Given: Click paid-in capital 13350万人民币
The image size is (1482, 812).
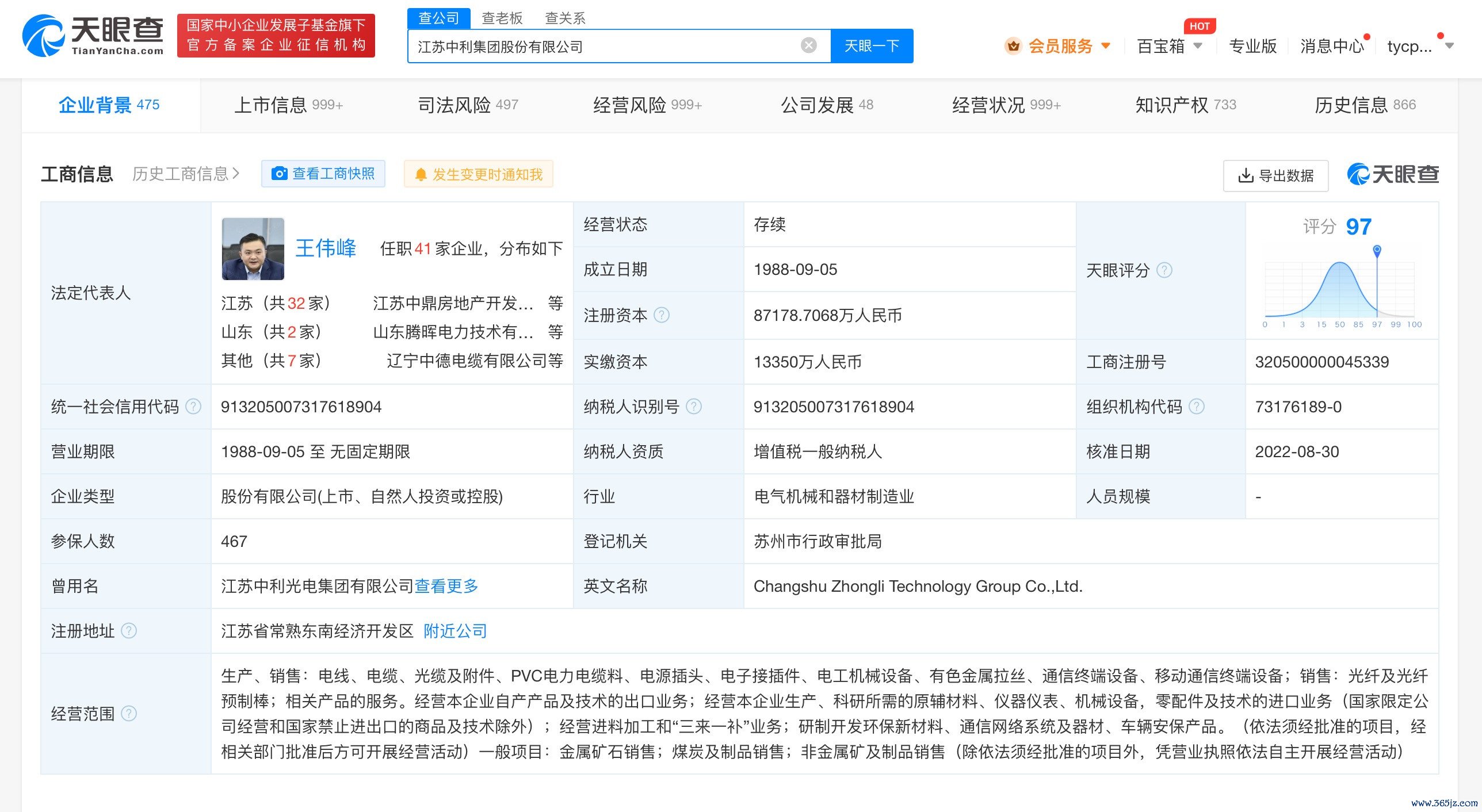Looking at the screenshot, I should (808, 362).
